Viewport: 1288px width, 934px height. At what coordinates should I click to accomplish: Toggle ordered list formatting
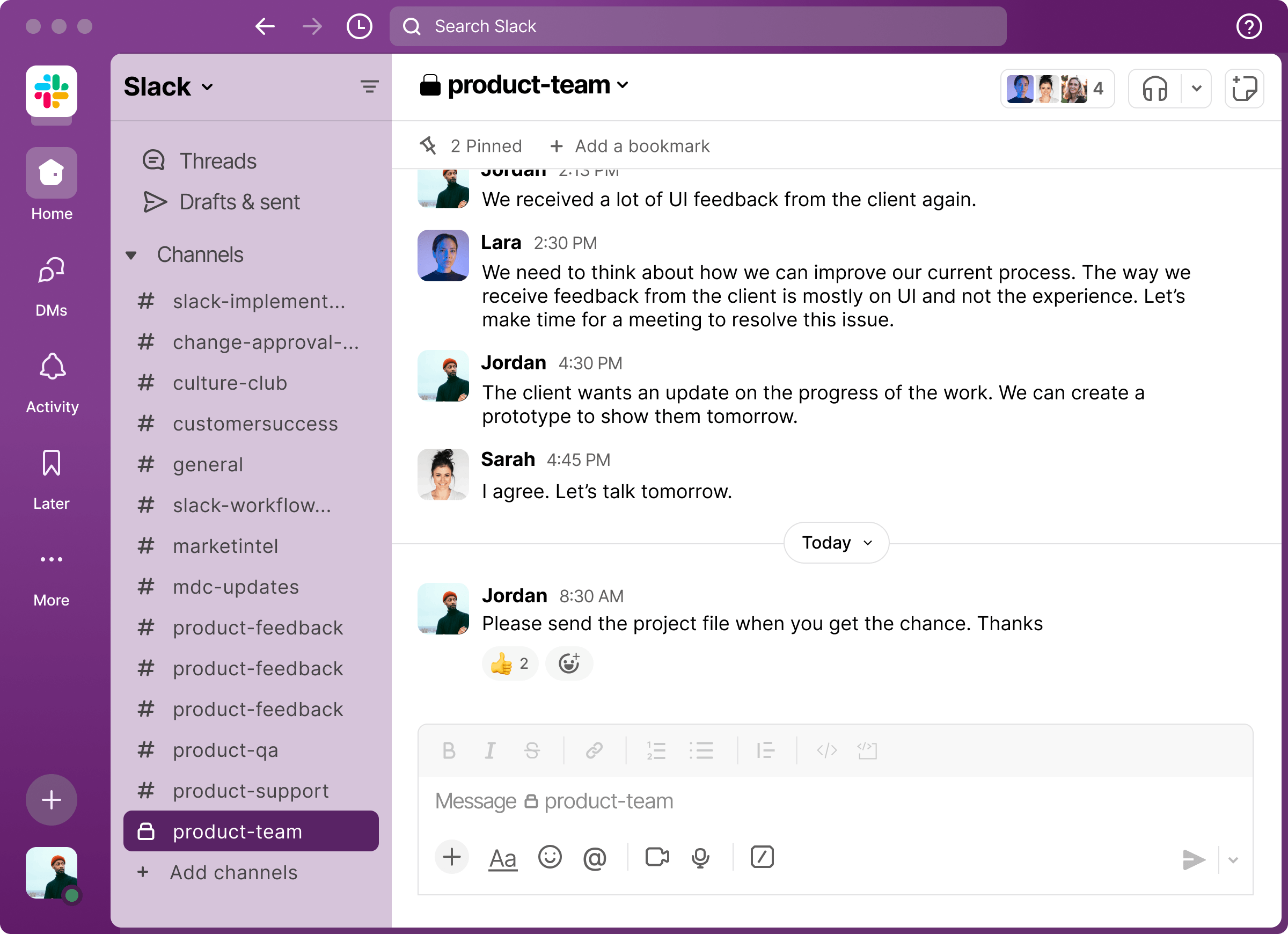[656, 750]
